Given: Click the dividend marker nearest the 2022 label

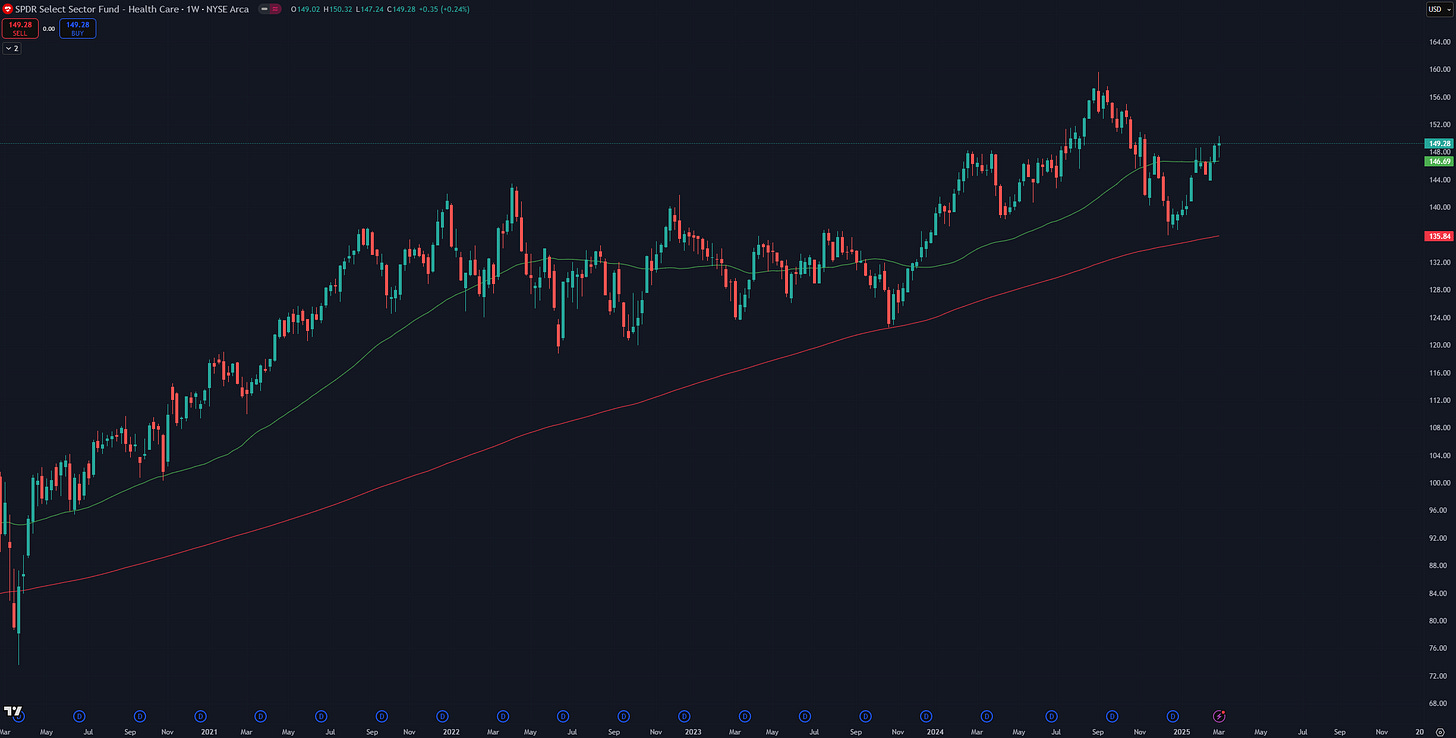Looking at the screenshot, I should click(442, 716).
